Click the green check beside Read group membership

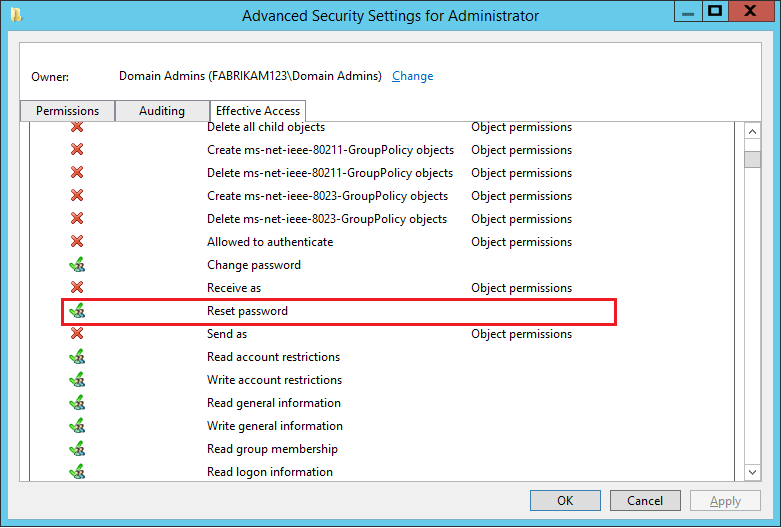click(x=77, y=449)
